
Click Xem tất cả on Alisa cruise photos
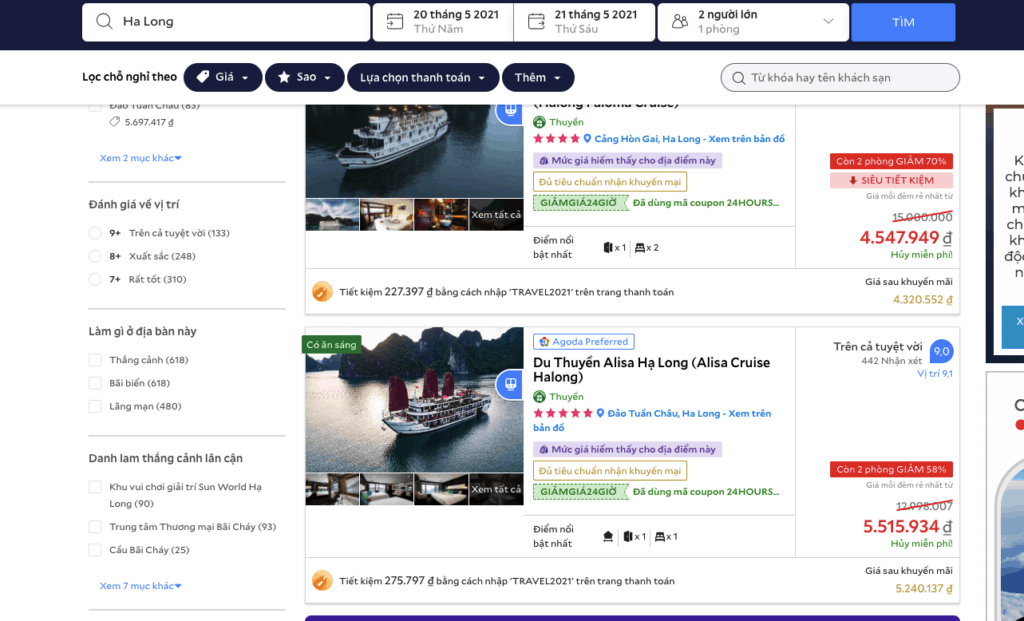(496, 489)
